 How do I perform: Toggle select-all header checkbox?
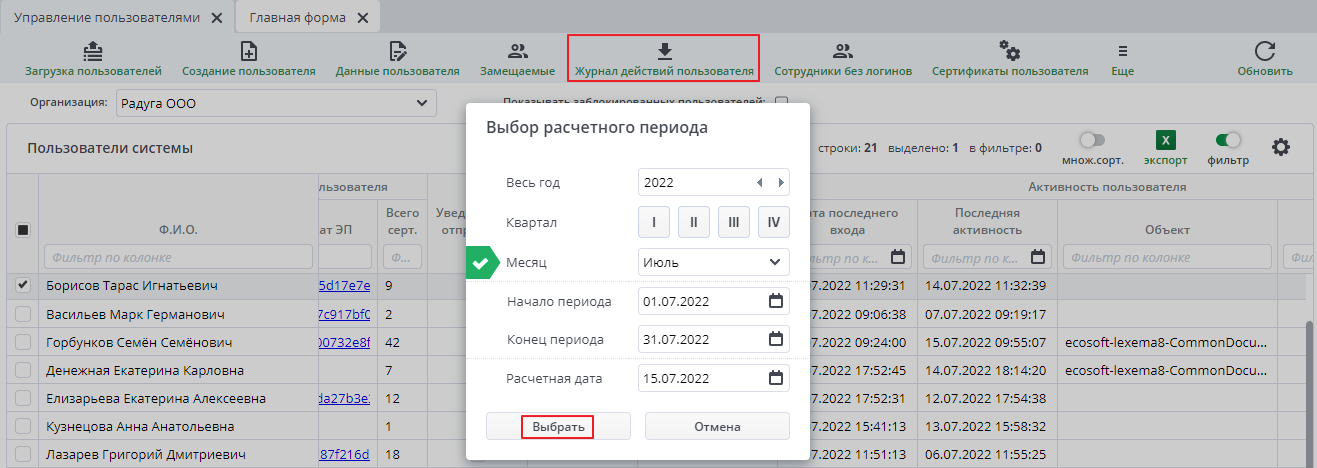tap(23, 230)
